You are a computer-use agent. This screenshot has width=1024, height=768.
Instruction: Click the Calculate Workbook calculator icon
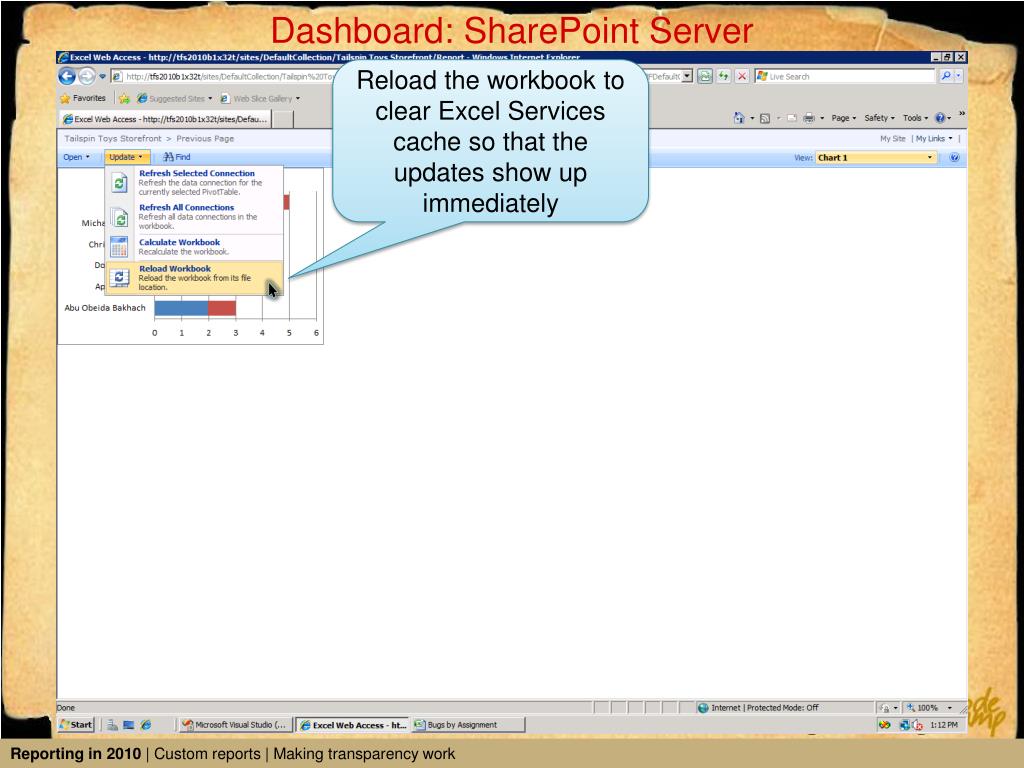click(120, 247)
